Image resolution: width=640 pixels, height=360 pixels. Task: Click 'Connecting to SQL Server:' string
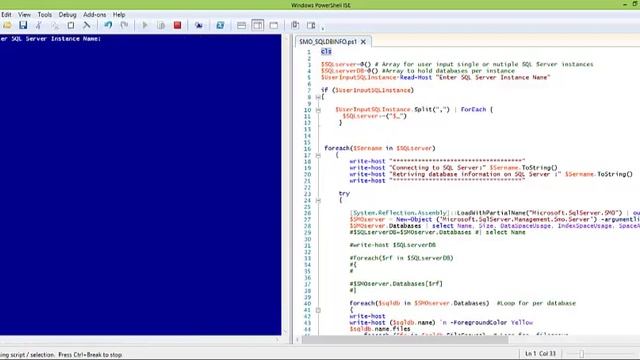[x=438, y=168]
